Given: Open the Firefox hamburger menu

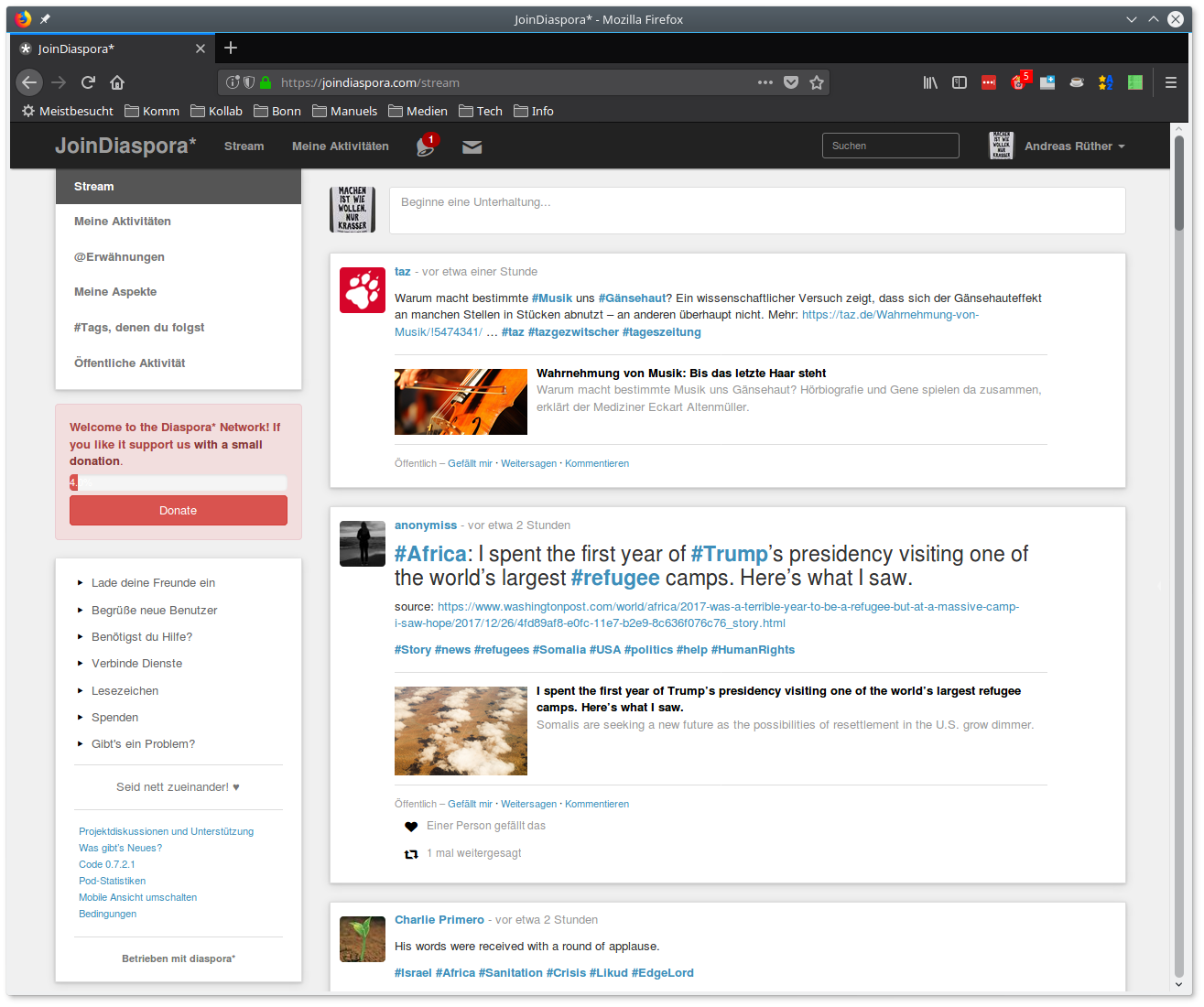Looking at the screenshot, I should (x=1171, y=82).
